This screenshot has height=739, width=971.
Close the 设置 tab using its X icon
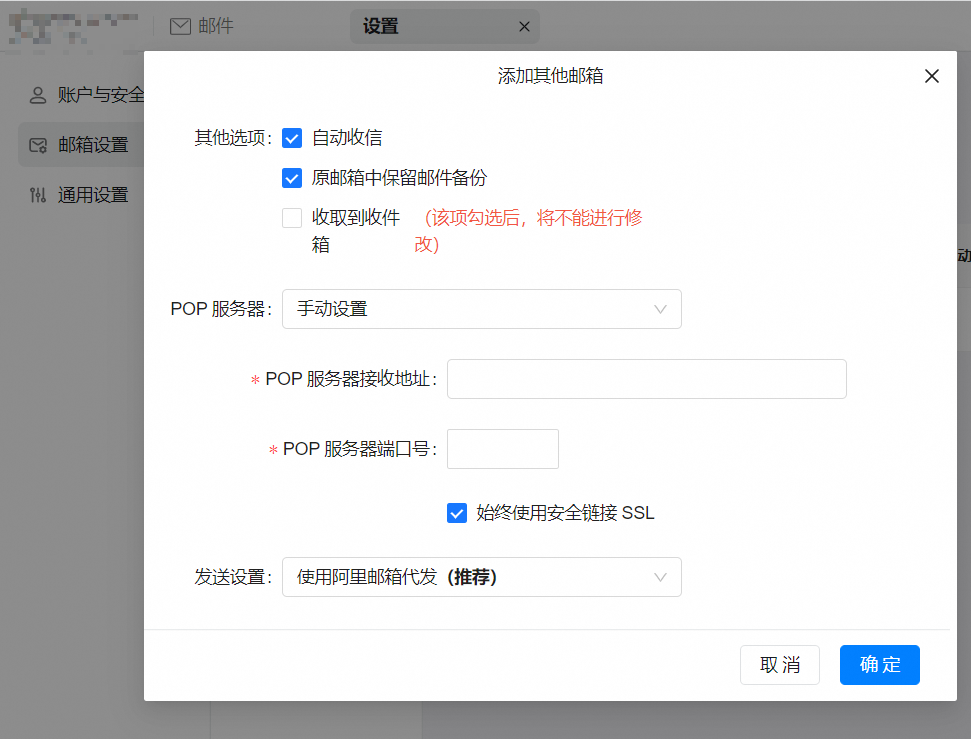coord(524,27)
